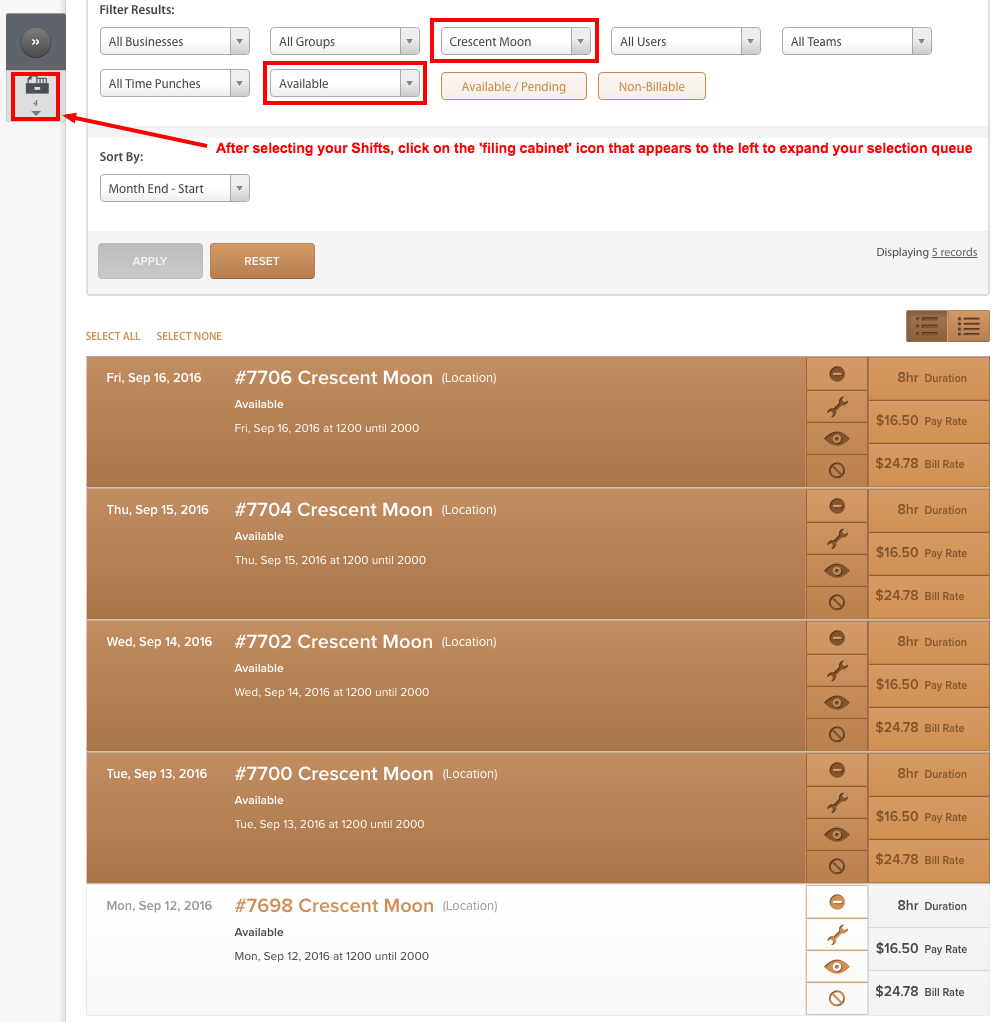Click wrench icon on shift #7700
This screenshot has width=995, height=1022.
837,803
